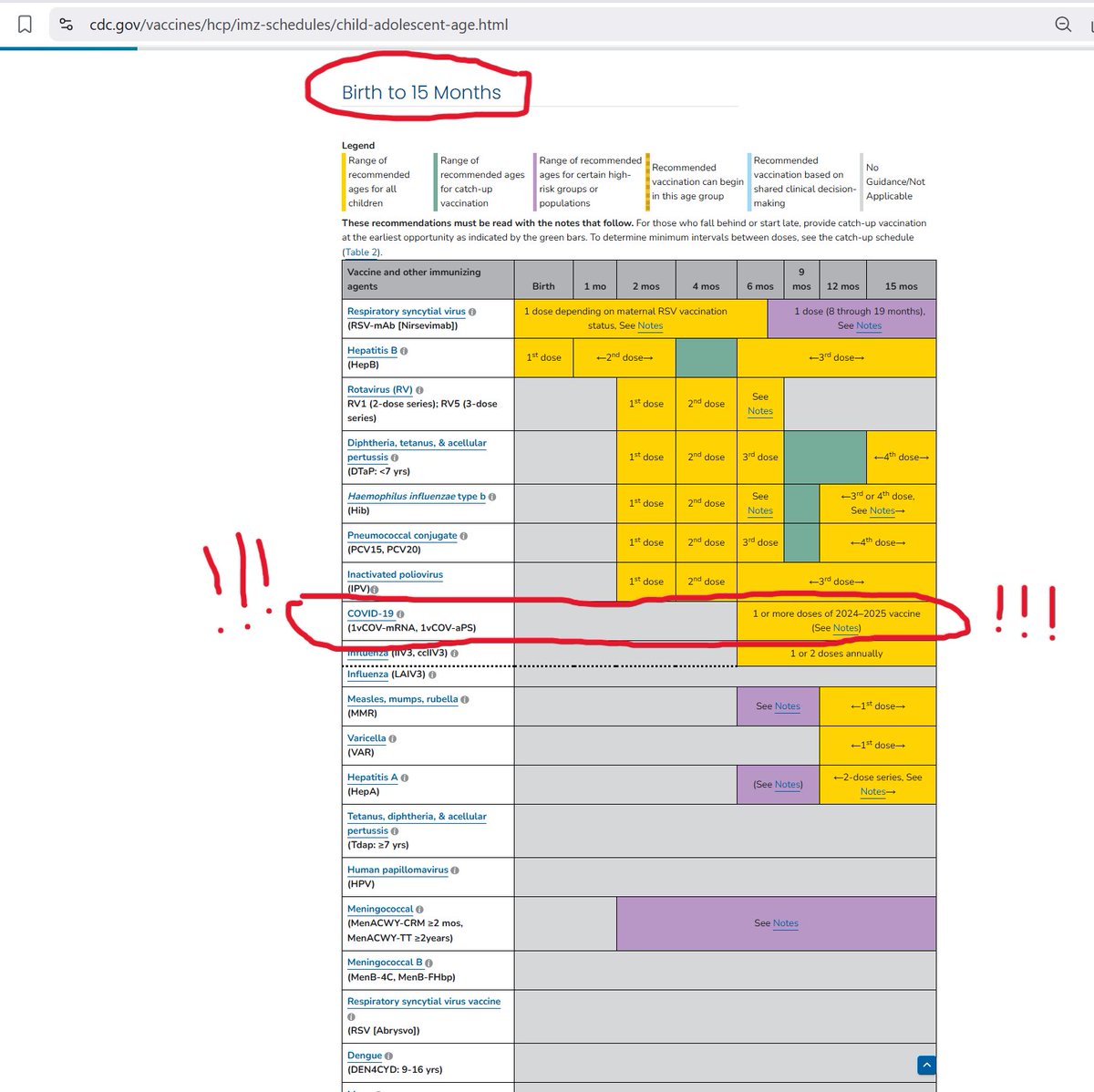Open the Pneumococcal conjugate link
This screenshot has height=1092, width=1094.
[x=402, y=536]
